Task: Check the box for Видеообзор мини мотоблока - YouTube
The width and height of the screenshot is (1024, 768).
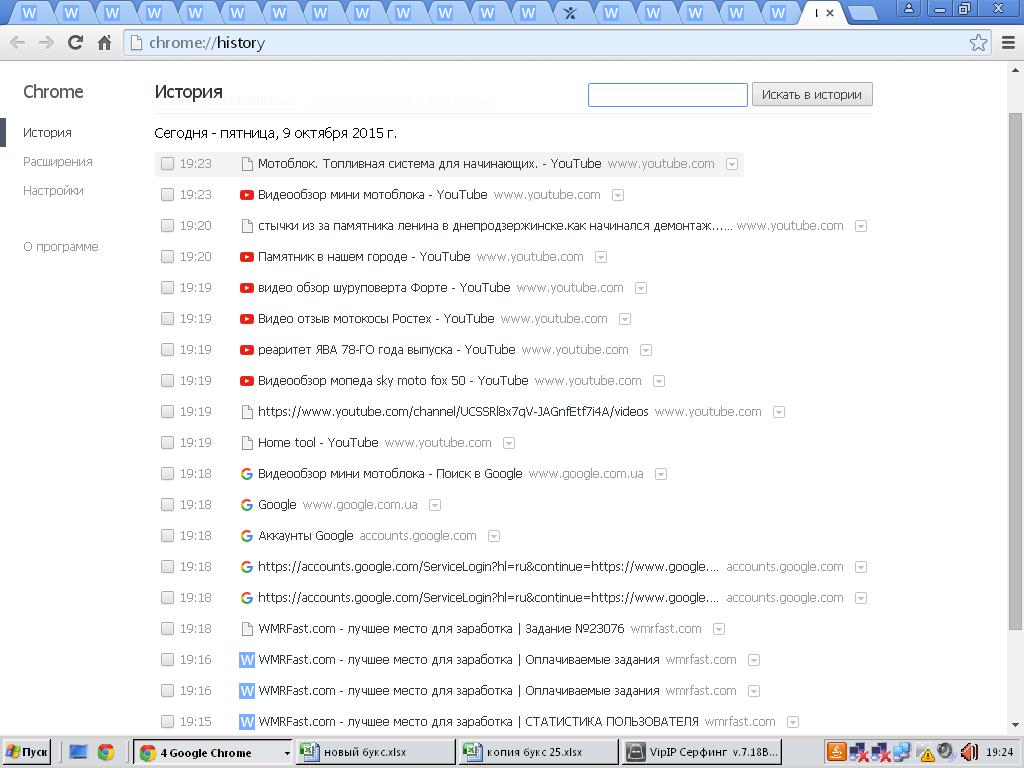Action: (168, 195)
